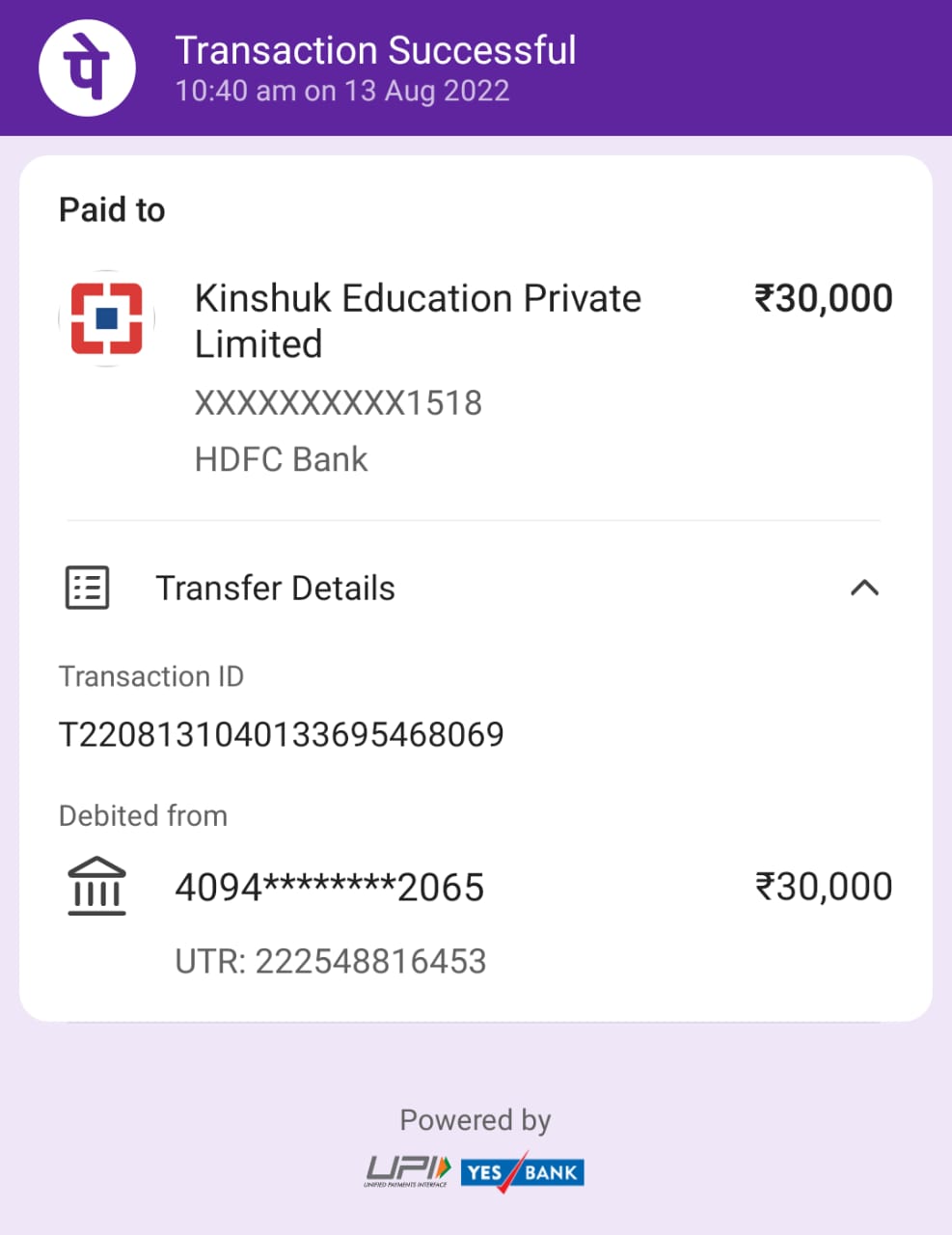Click the HDFC Bank logo
952x1235 pixels.
[107, 318]
